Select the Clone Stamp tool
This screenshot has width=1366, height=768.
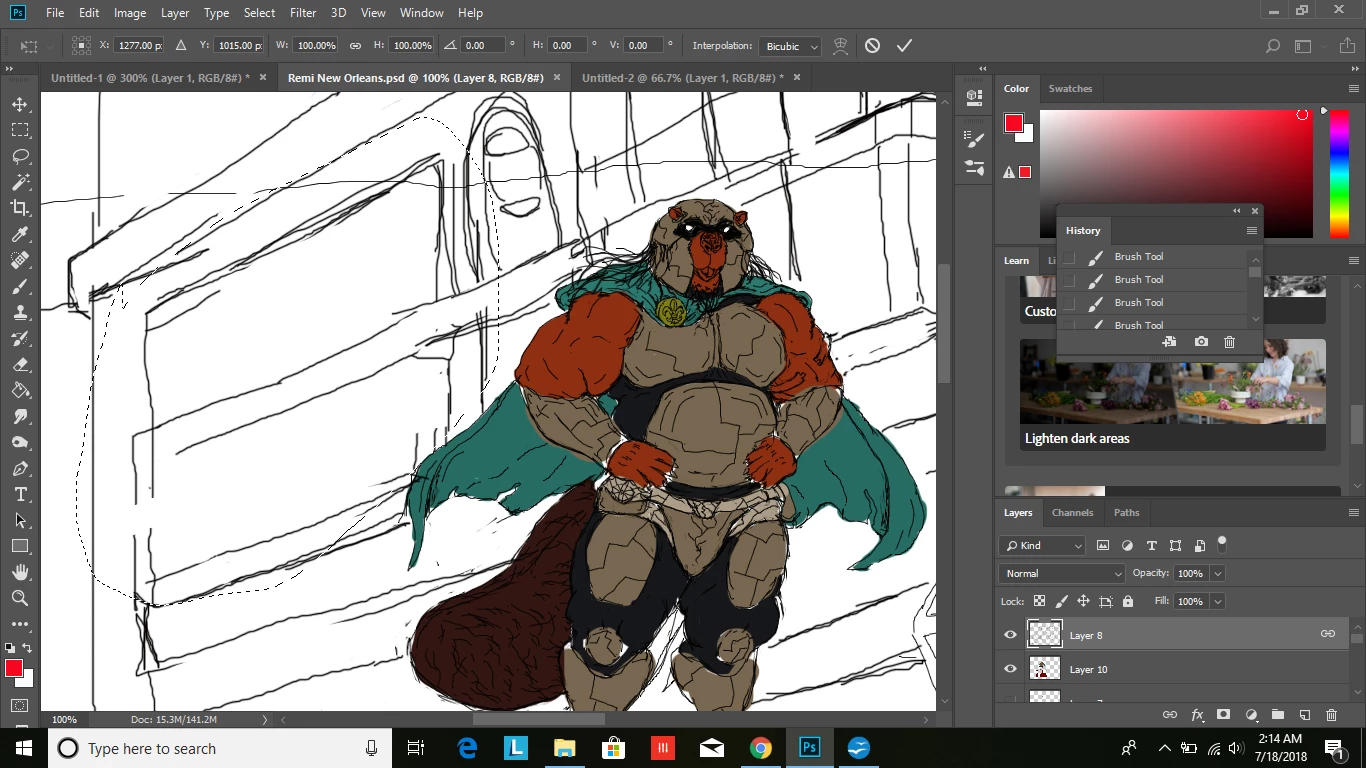pos(20,312)
